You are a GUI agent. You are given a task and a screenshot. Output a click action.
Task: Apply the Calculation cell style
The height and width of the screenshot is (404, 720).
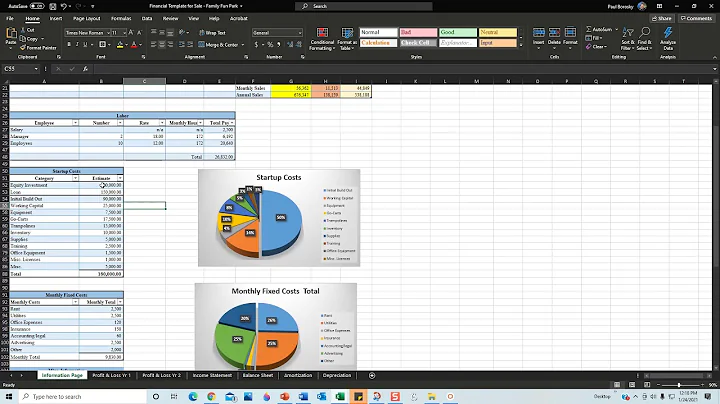(x=378, y=43)
